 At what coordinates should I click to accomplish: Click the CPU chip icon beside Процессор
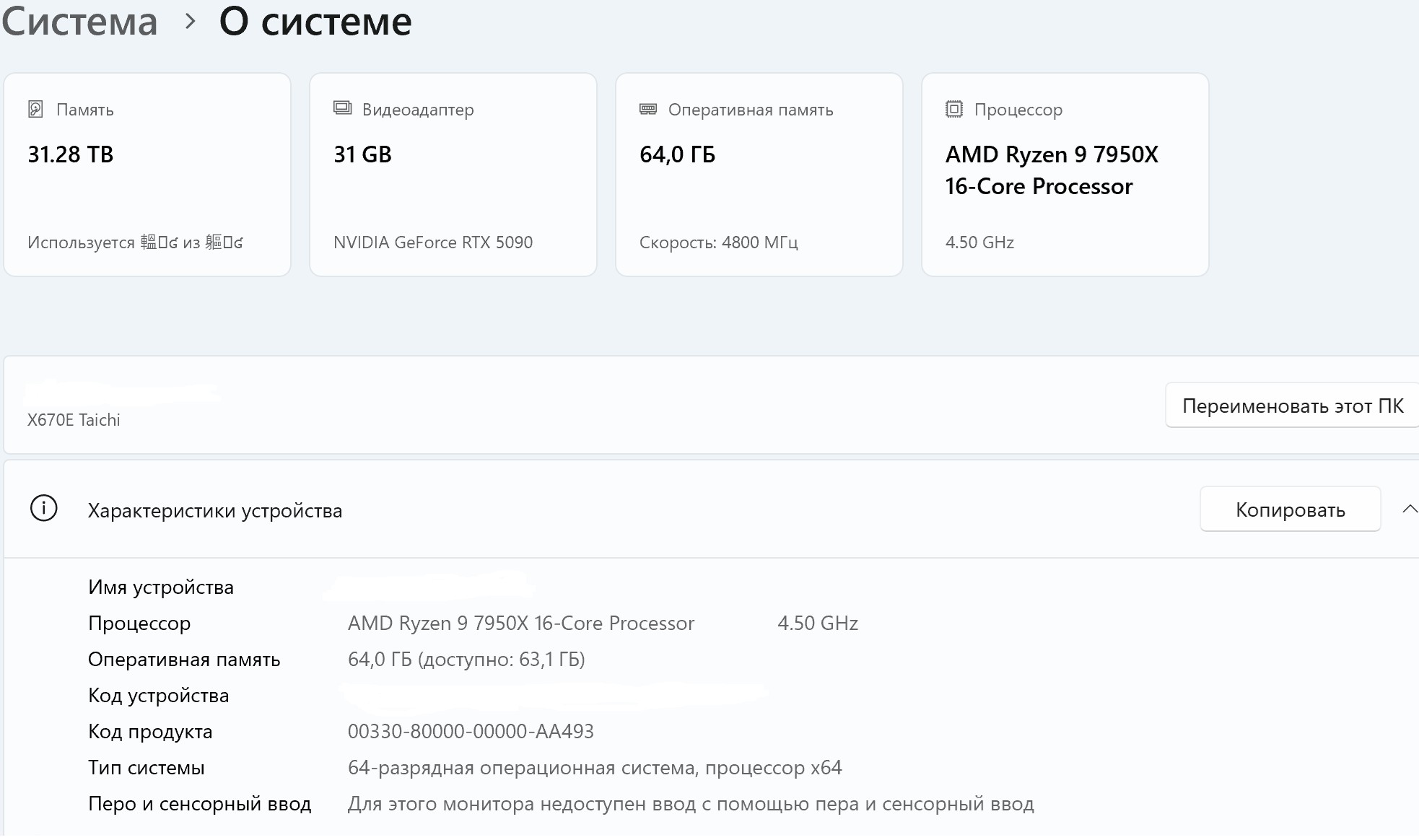pos(954,109)
